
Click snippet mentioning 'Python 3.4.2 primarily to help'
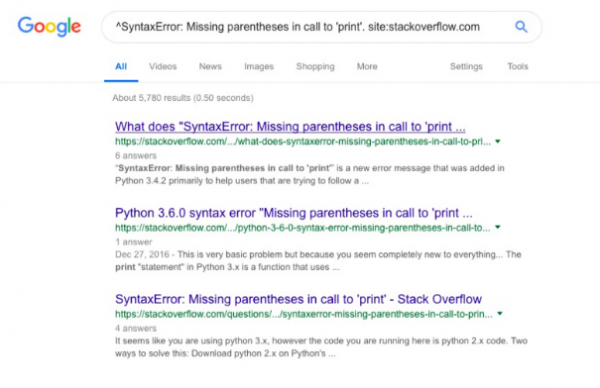point(310,174)
